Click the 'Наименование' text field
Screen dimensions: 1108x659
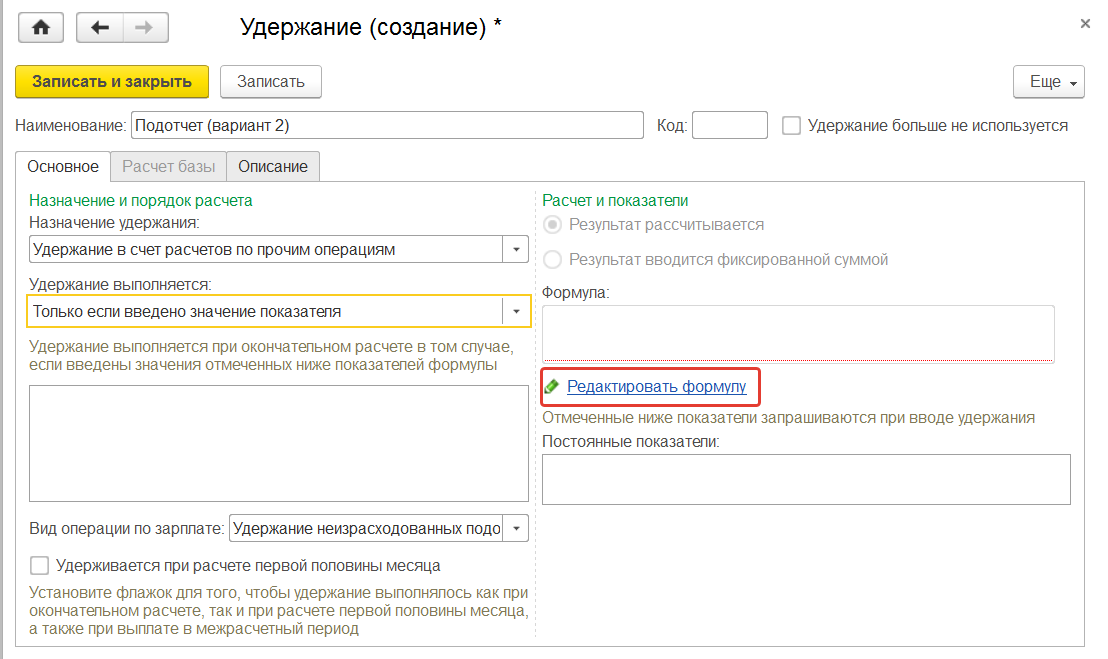point(387,126)
